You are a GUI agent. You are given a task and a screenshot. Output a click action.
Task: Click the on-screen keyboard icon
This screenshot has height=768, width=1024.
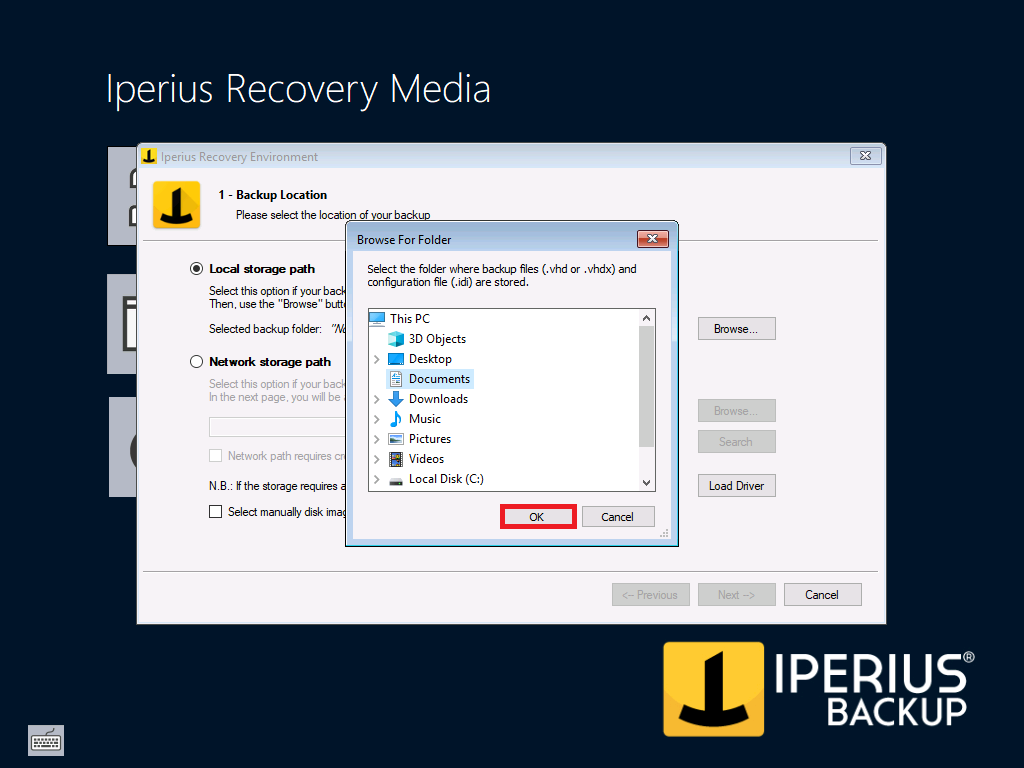[46, 740]
